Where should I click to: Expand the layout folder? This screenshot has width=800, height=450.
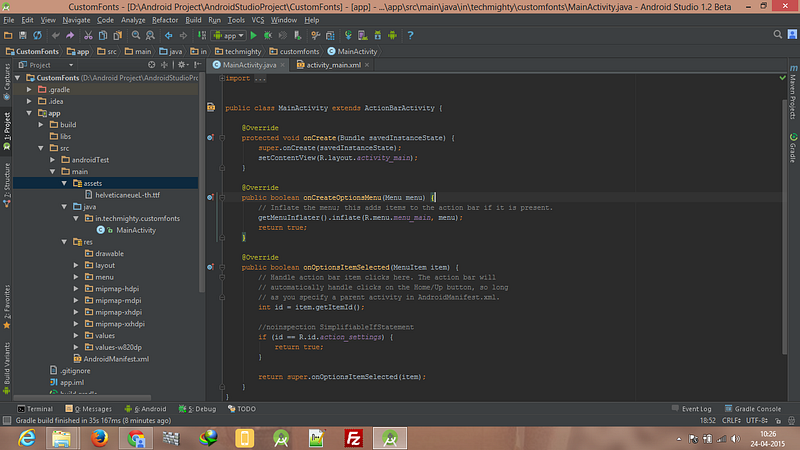coord(76,265)
